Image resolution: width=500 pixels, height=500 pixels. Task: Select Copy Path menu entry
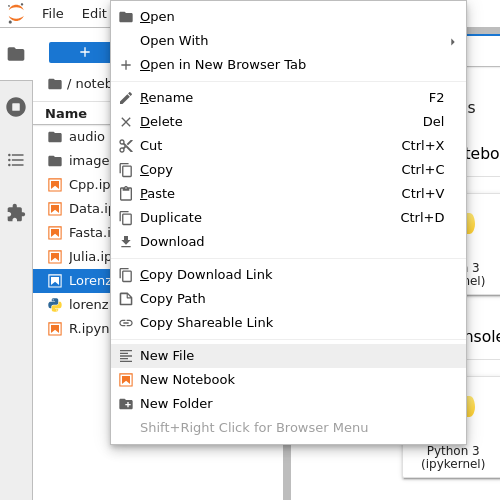click(288, 299)
